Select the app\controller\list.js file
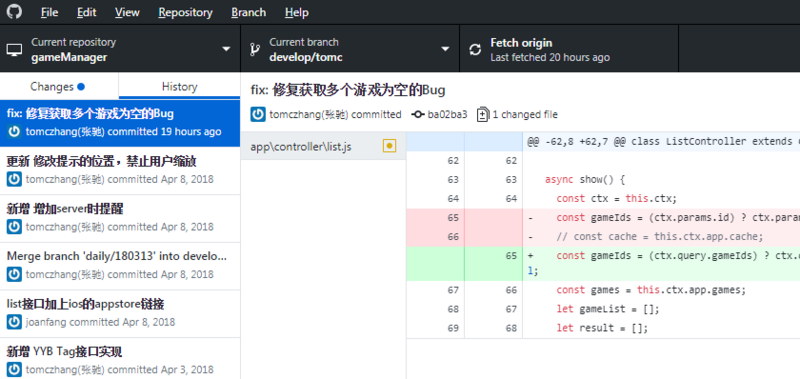Viewport: 800px width, 379px height. tap(323, 146)
